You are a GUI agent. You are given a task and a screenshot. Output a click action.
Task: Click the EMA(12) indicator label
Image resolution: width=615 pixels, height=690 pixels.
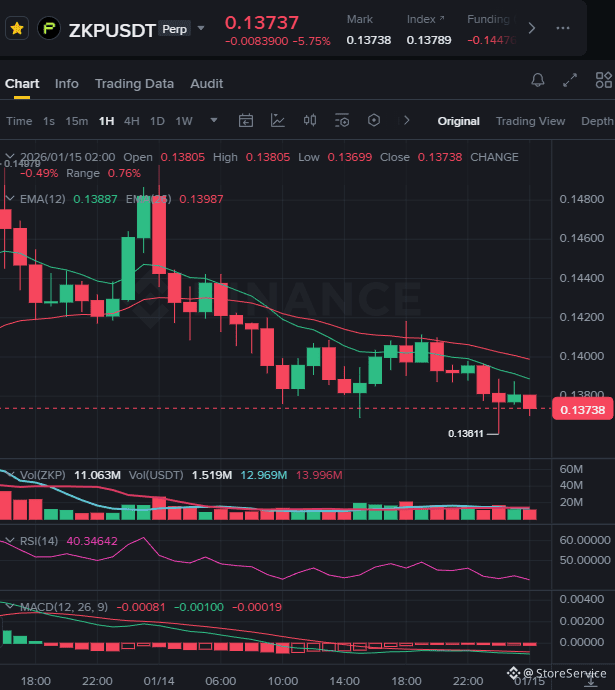click(x=43, y=199)
